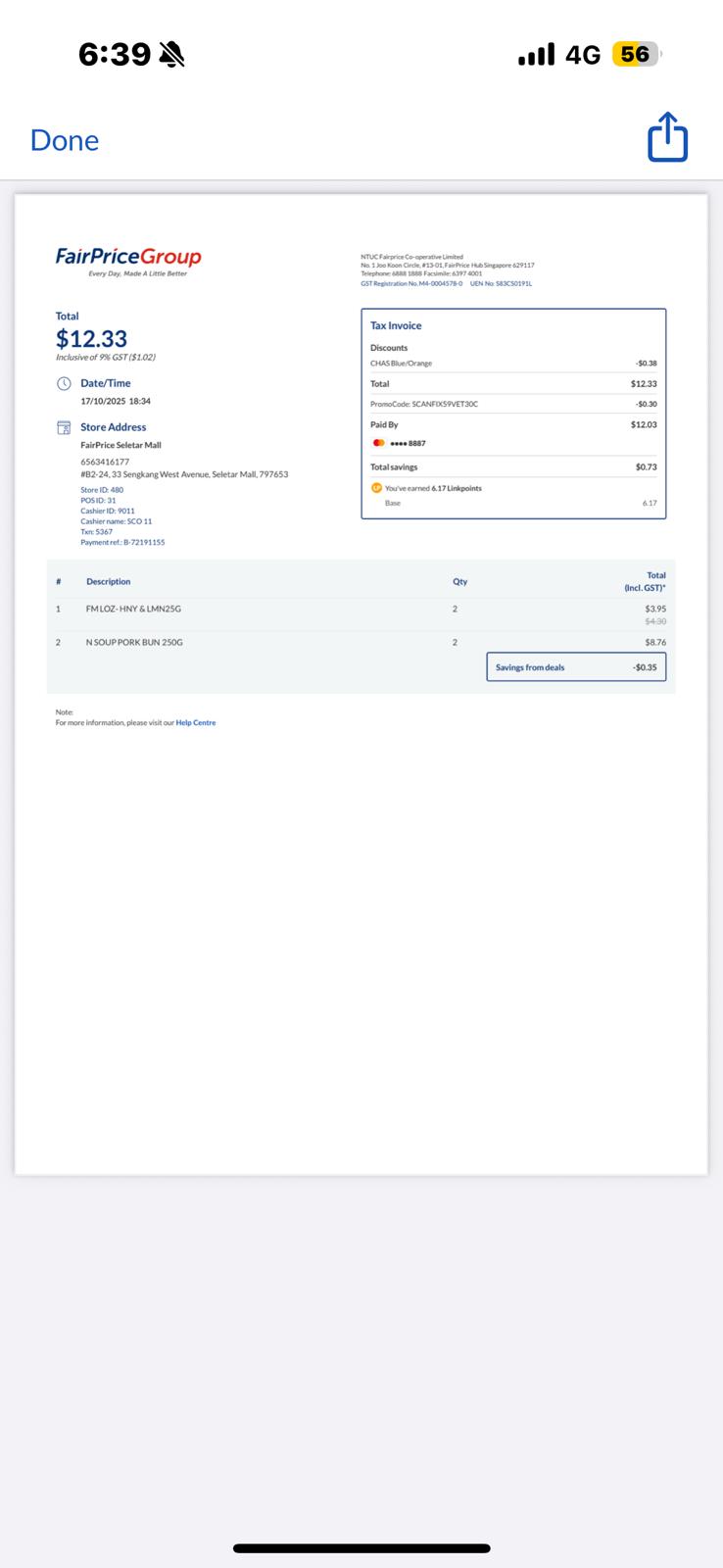This screenshot has width=723, height=1568.
Task: Tap the Paid By amount $12.03
Action: pyautogui.click(x=644, y=424)
